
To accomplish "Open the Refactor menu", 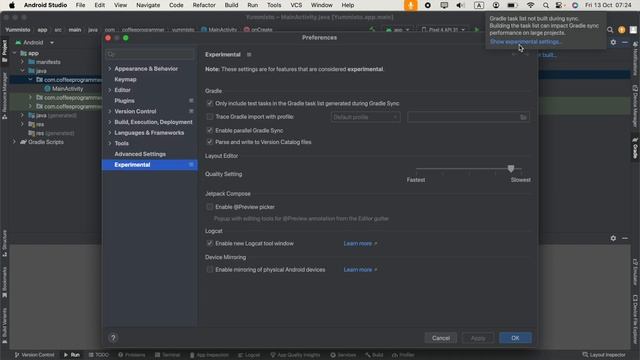I will click(204, 5).
